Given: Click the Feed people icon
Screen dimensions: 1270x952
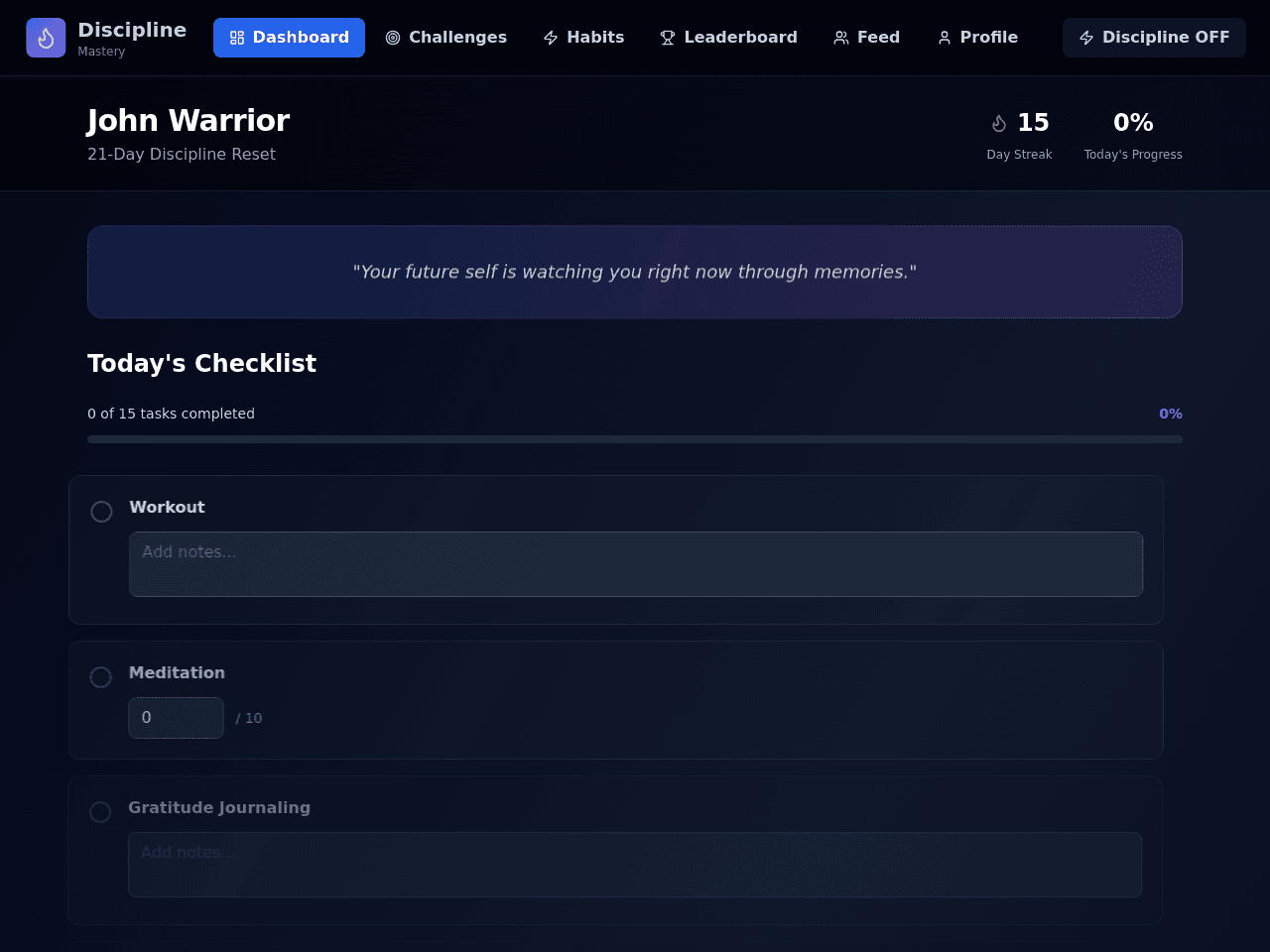Looking at the screenshot, I should point(841,38).
